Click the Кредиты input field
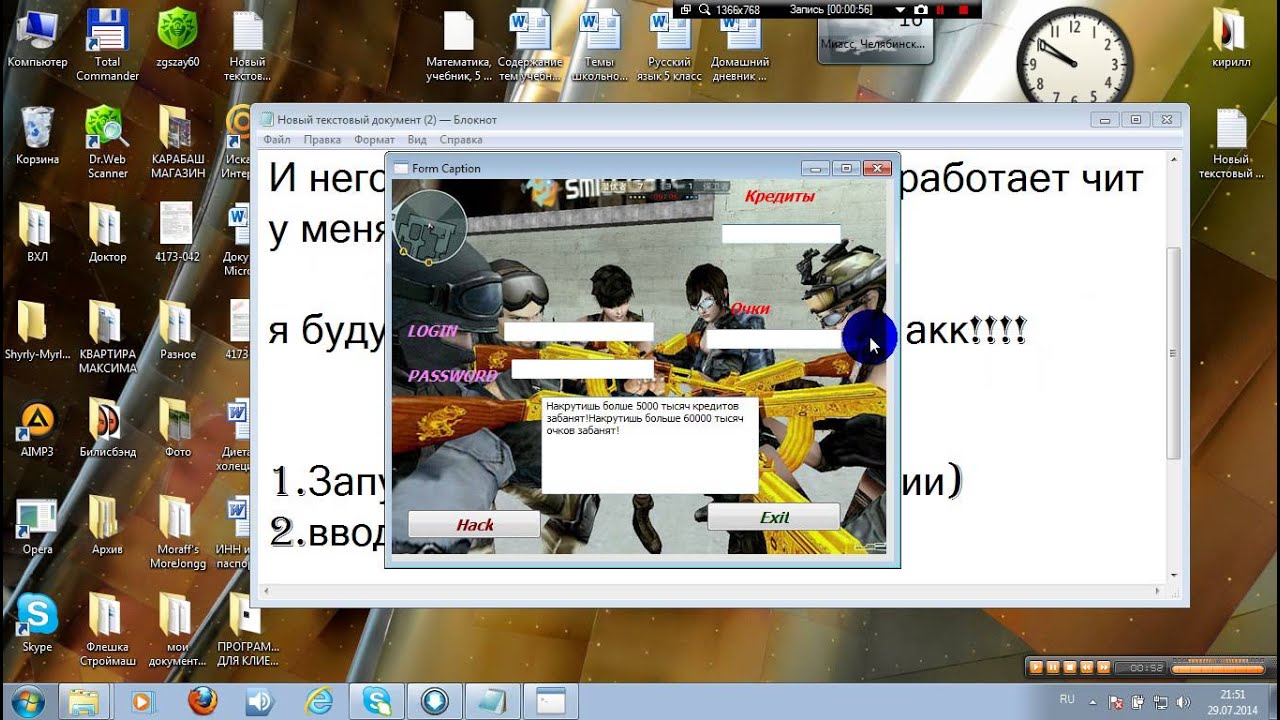The width and height of the screenshot is (1280, 720). pos(781,234)
